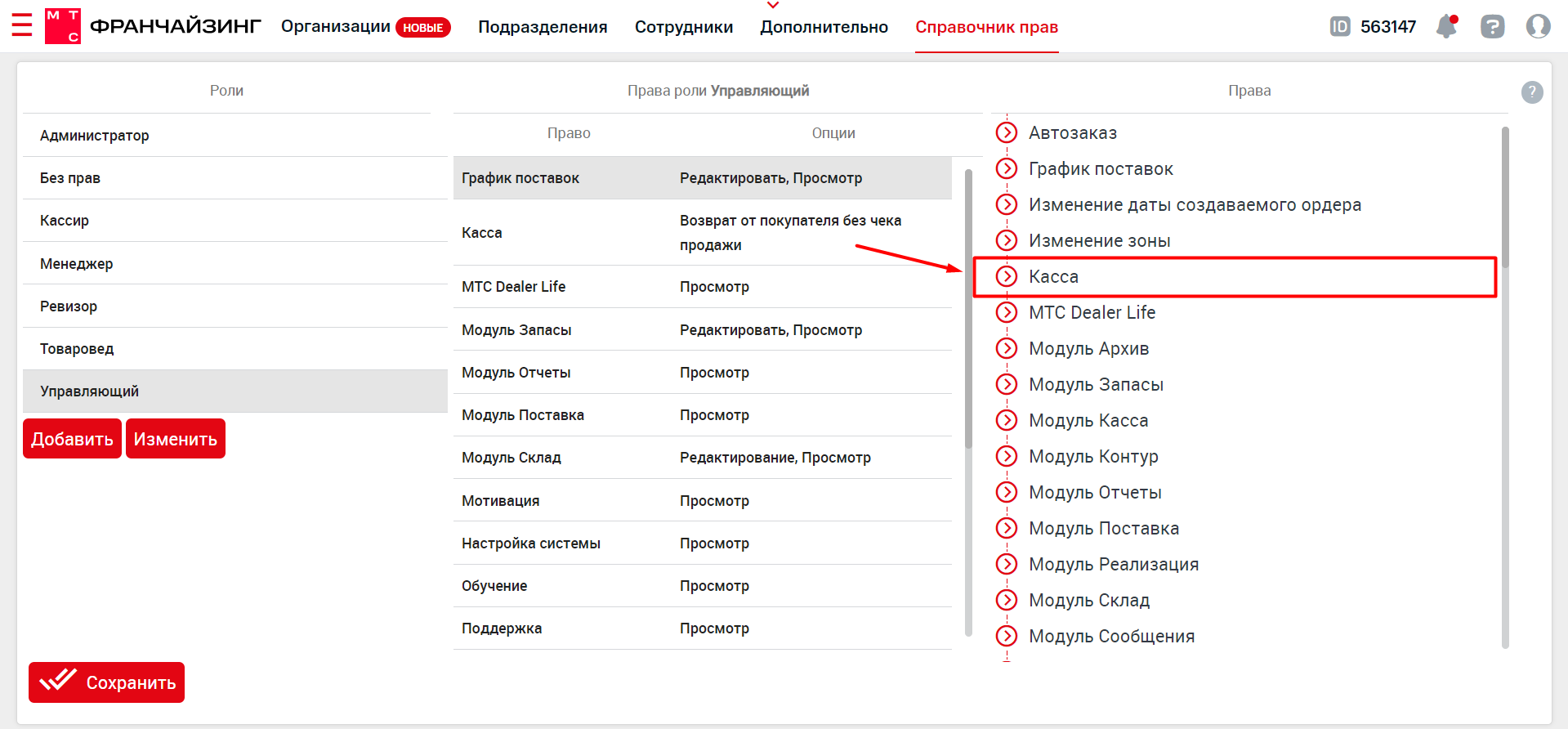
Task: Expand Модуль Поставка in rights tree
Action: pyautogui.click(x=1007, y=528)
